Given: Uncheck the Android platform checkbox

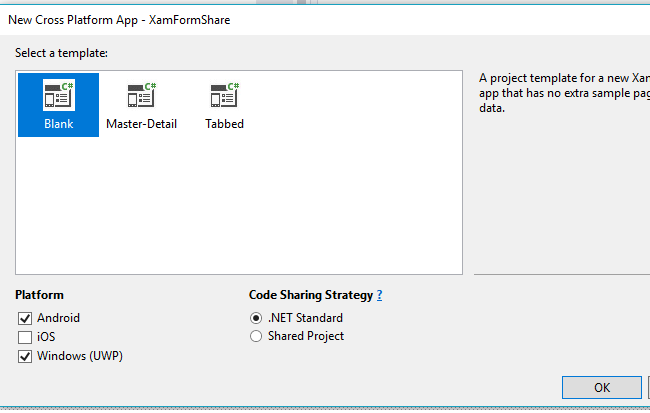Looking at the screenshot, I should (25, 318).
